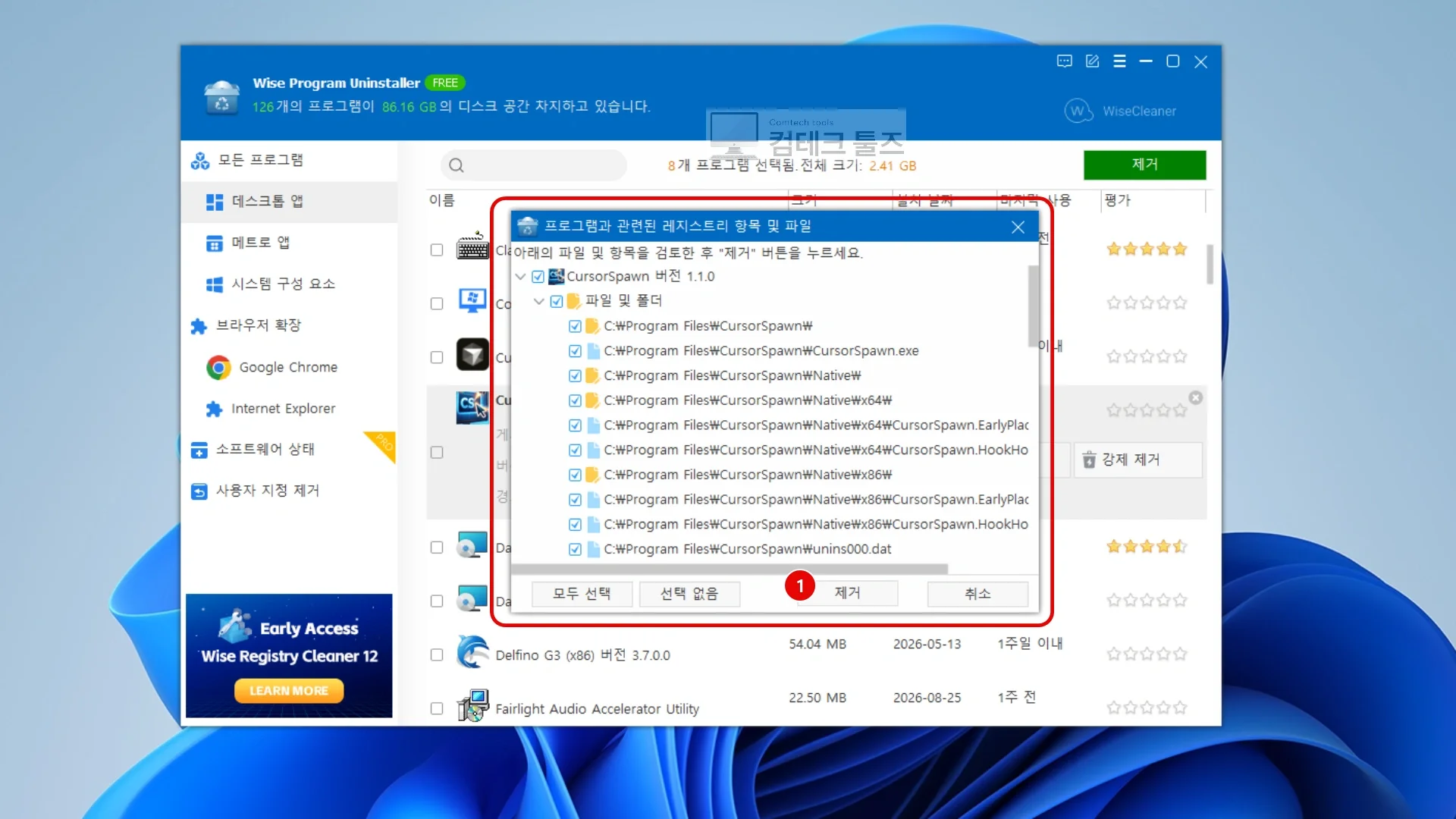The image size is (1456, 819).
Task: Sort by 이름 name column header
Action: tap(441, 201)
